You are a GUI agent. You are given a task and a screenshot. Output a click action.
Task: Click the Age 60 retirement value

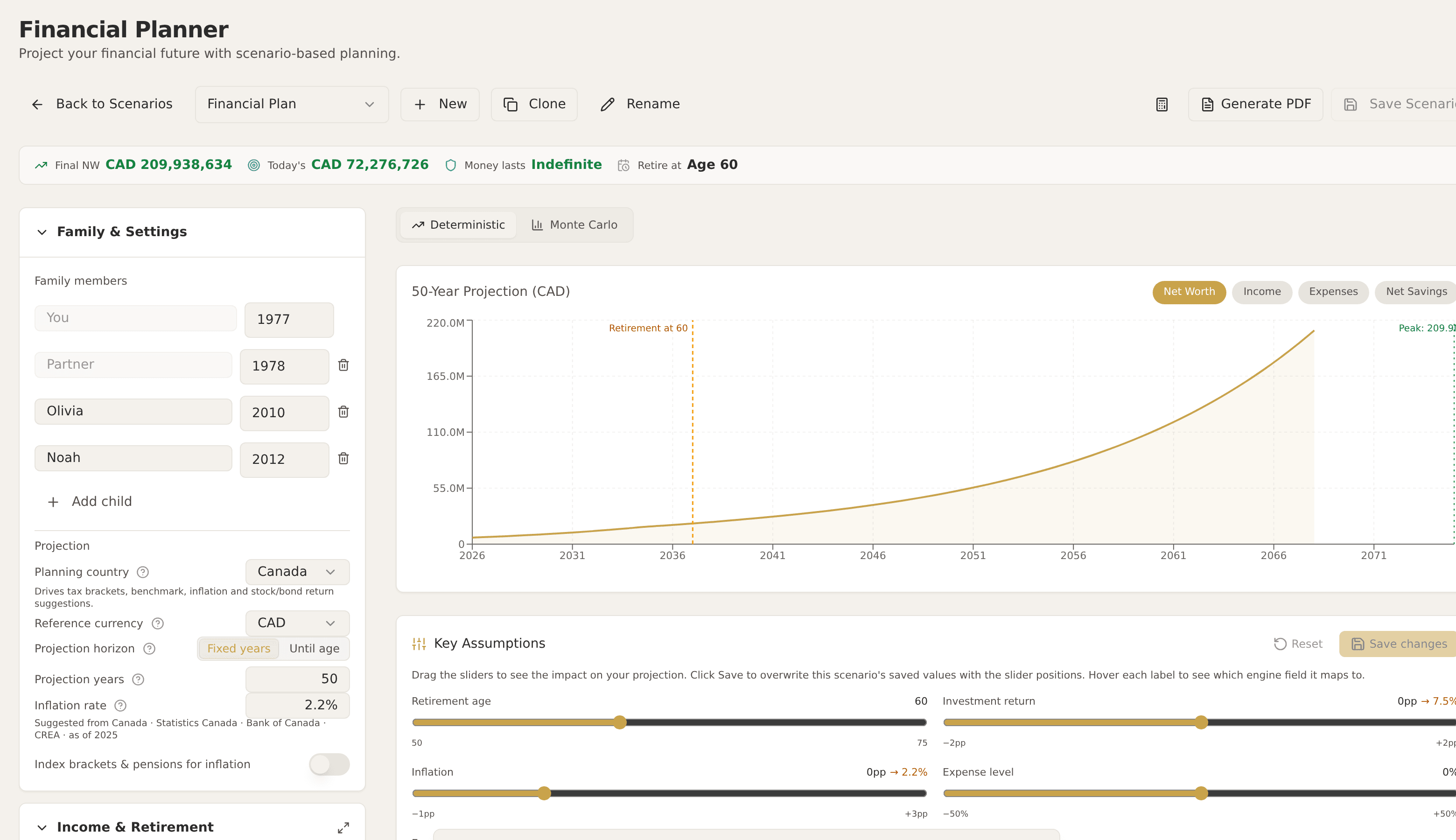(x=712, y=165)
